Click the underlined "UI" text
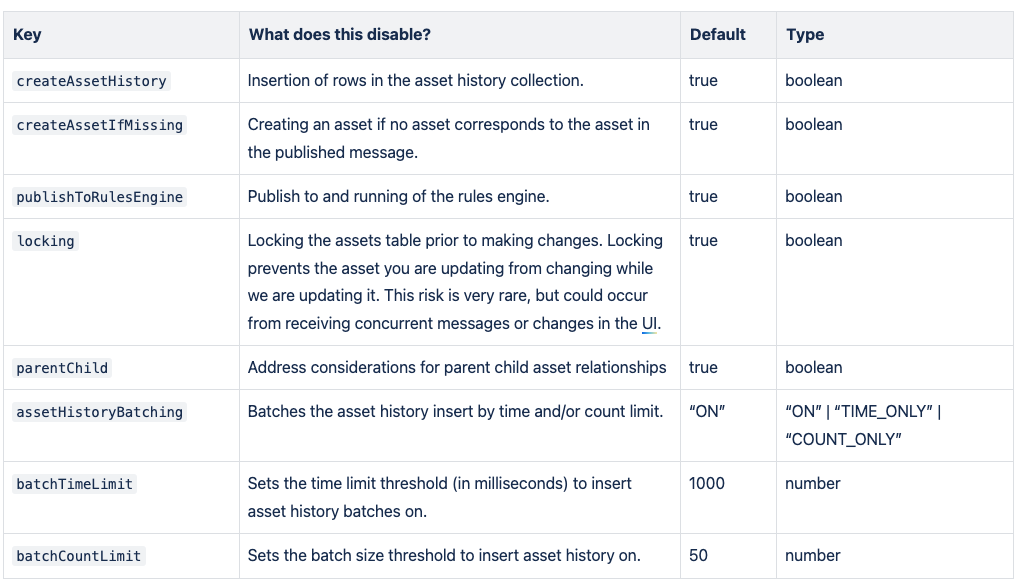Image resolution: width=1020 pixels, height=583 pixels. pyautogui.click(x=650, y=323)
